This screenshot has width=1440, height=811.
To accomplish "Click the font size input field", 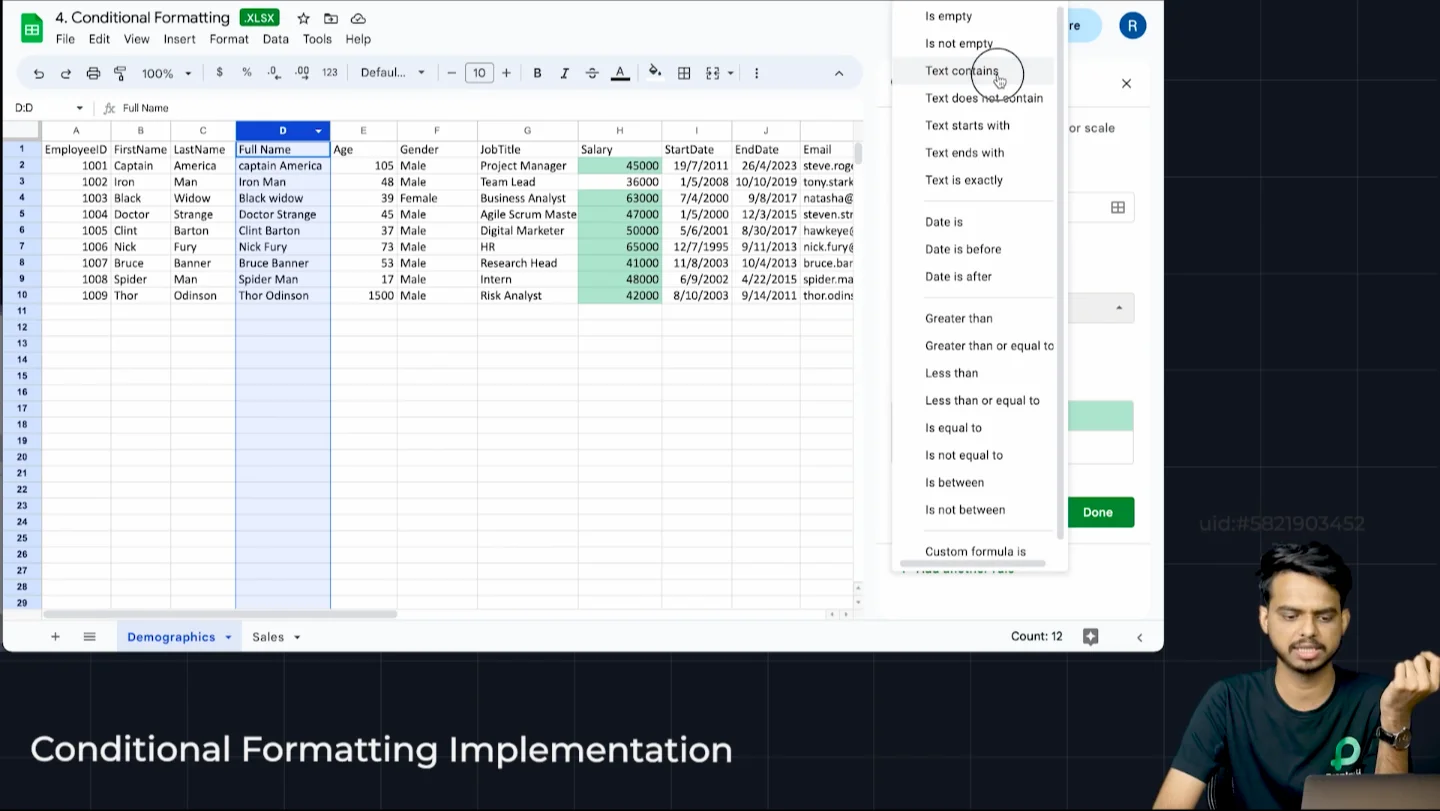I will coord(479,73).
